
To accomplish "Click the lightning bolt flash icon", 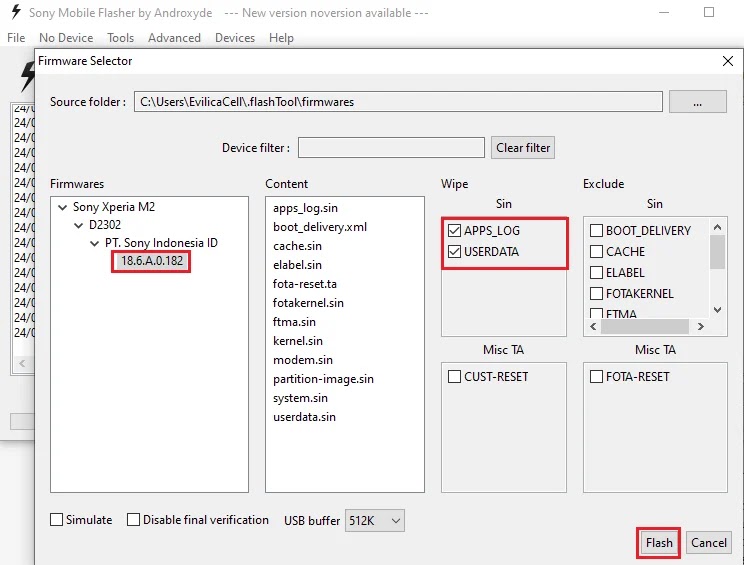I will point(27,75).
